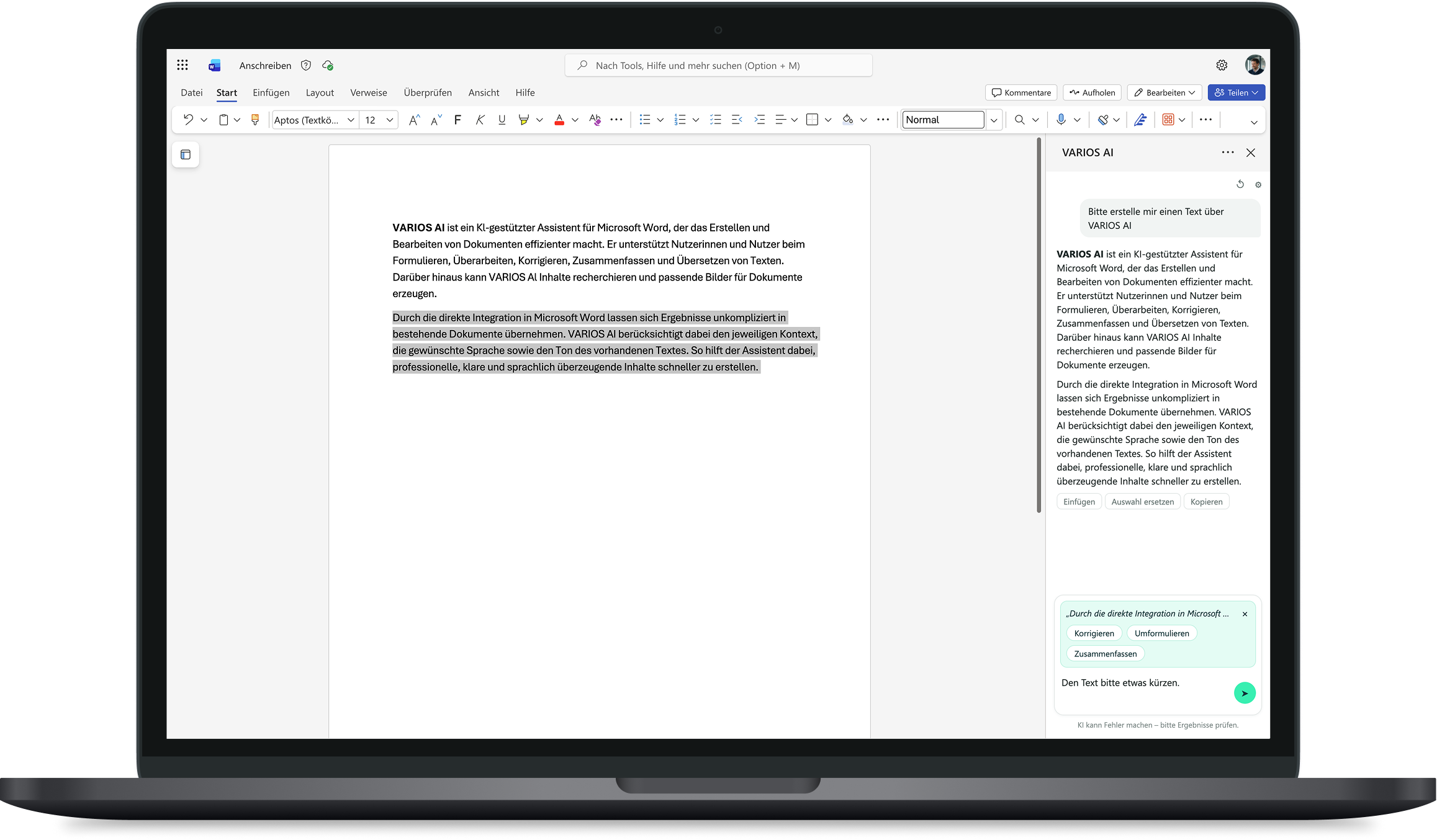The image size is (1437, 840).
Task: Increase the paragraph indent
Action: (x=759, y=120)
